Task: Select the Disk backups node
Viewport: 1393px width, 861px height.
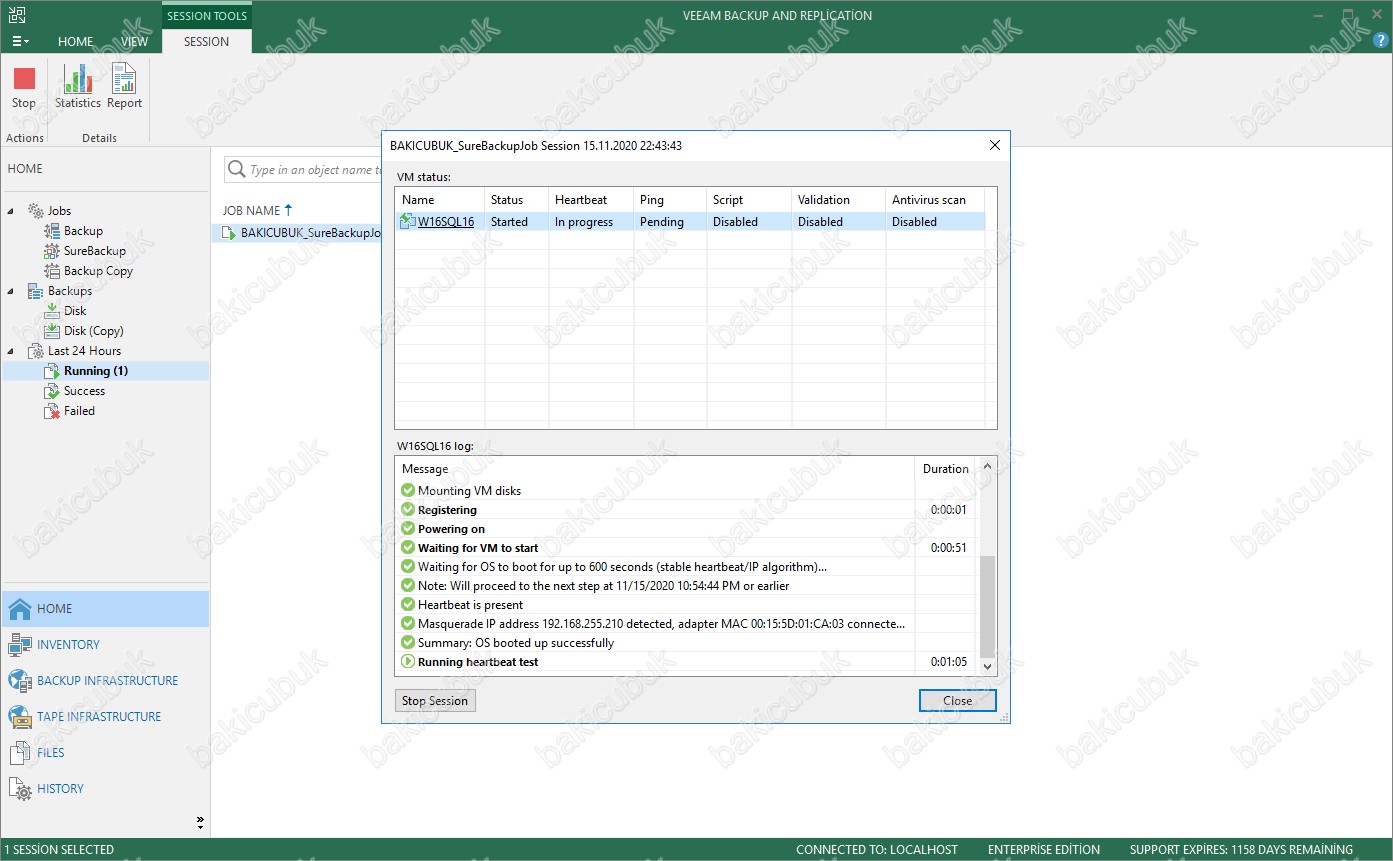Action: pos(75,311)
